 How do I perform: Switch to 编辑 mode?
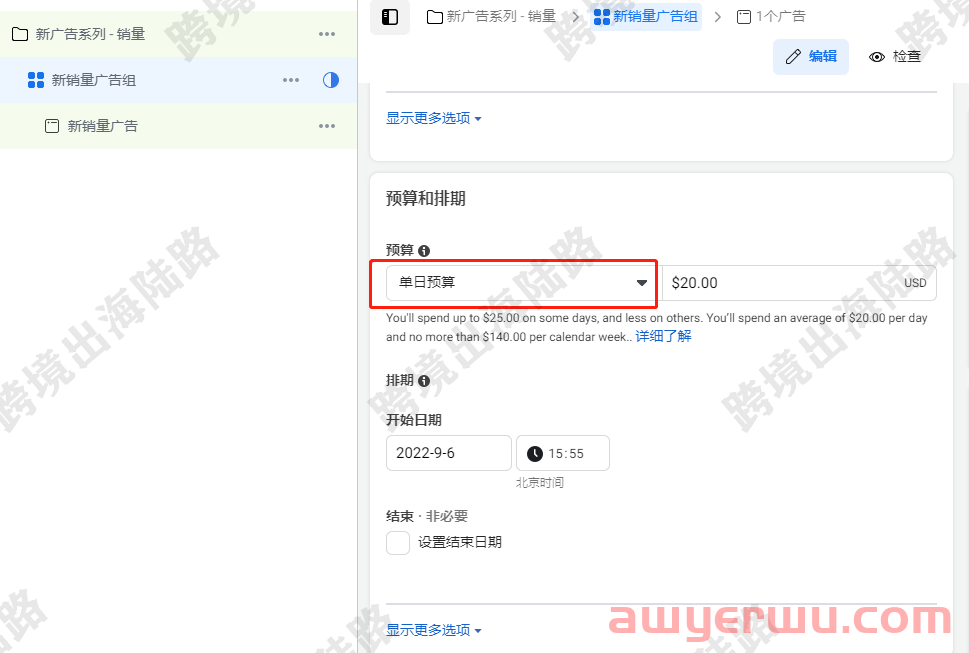[x=811, y=57]
